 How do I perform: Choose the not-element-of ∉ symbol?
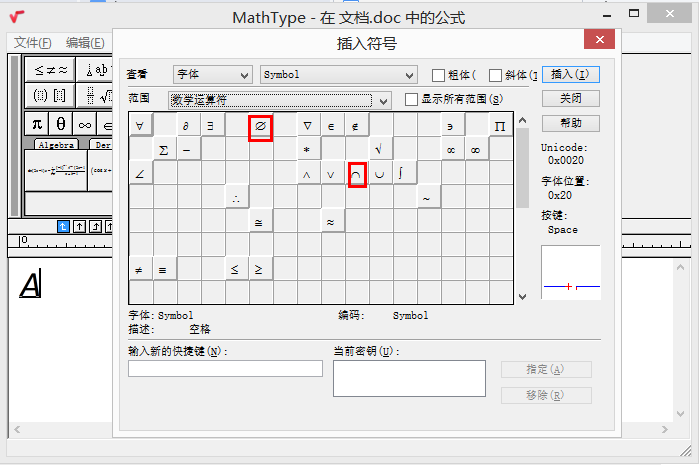pos(356,125)
